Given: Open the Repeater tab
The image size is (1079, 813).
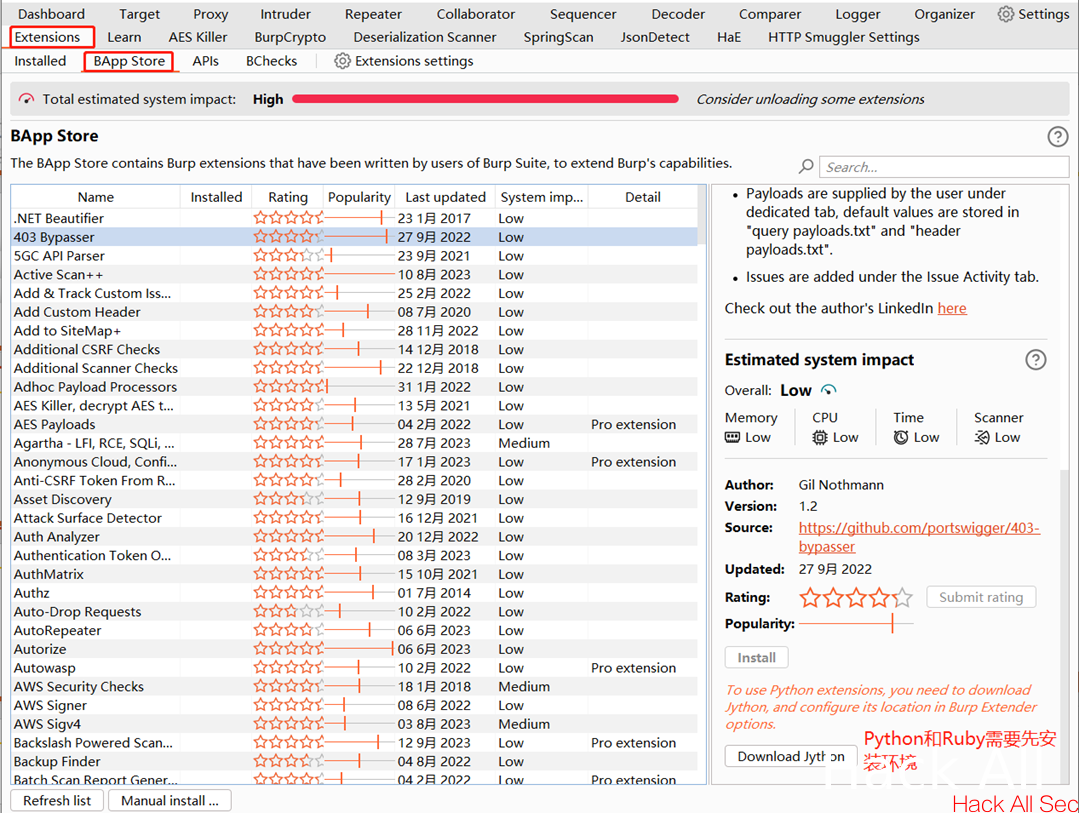Looking at the screenshot, I should pos(373,14).
